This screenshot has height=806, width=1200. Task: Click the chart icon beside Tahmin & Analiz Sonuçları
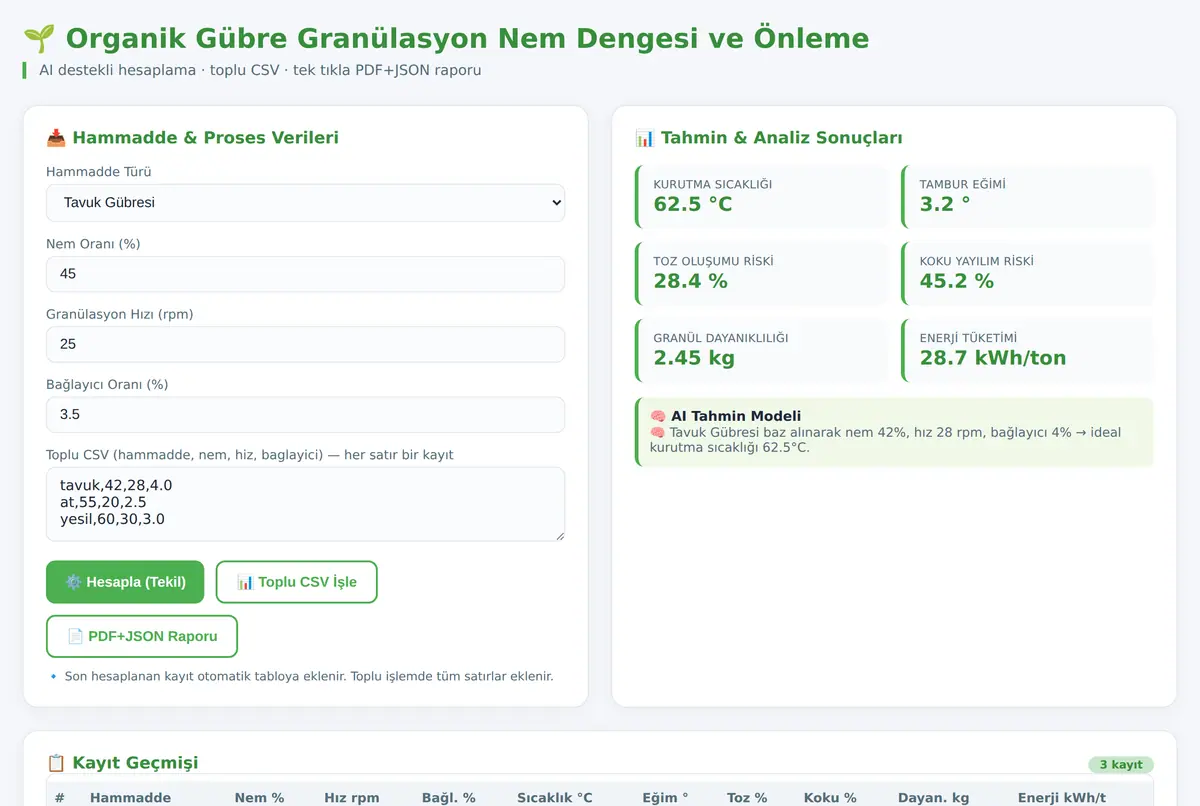[x=645, y=138]
